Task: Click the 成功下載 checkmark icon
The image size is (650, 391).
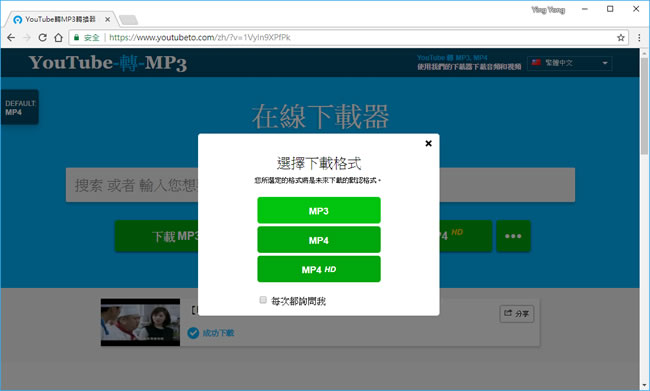Action: pos(193,333)
